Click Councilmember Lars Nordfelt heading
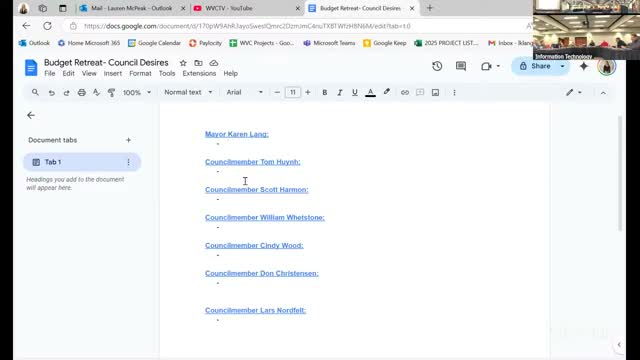 pyautogui.click(x=256, y=311)
